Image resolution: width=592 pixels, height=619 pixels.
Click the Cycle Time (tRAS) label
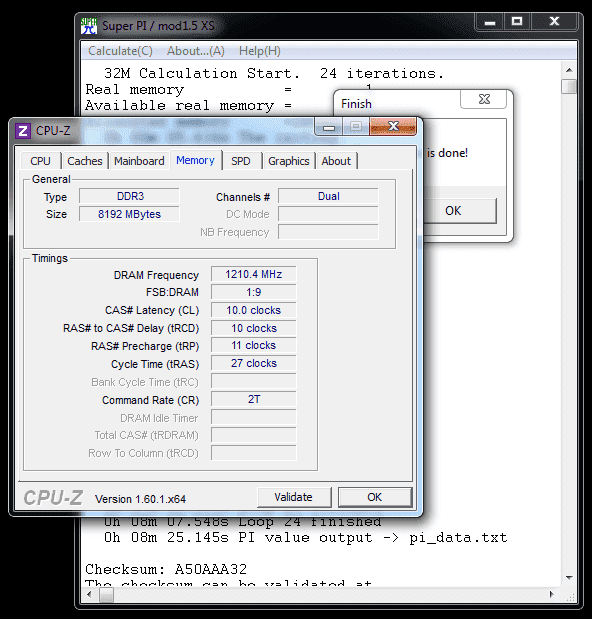coord(155,364)
